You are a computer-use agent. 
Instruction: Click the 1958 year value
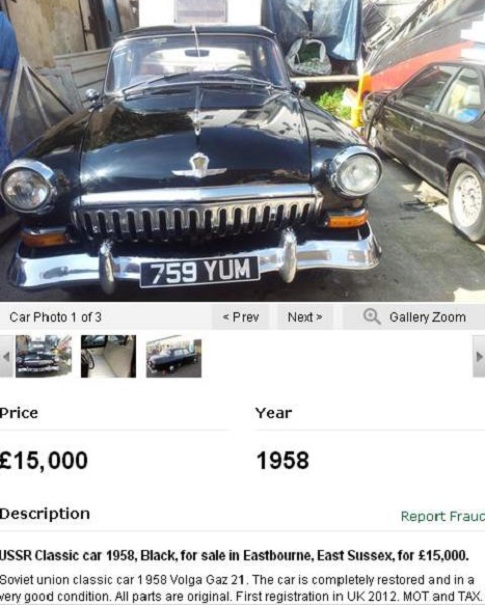click(x=283, y=460)
